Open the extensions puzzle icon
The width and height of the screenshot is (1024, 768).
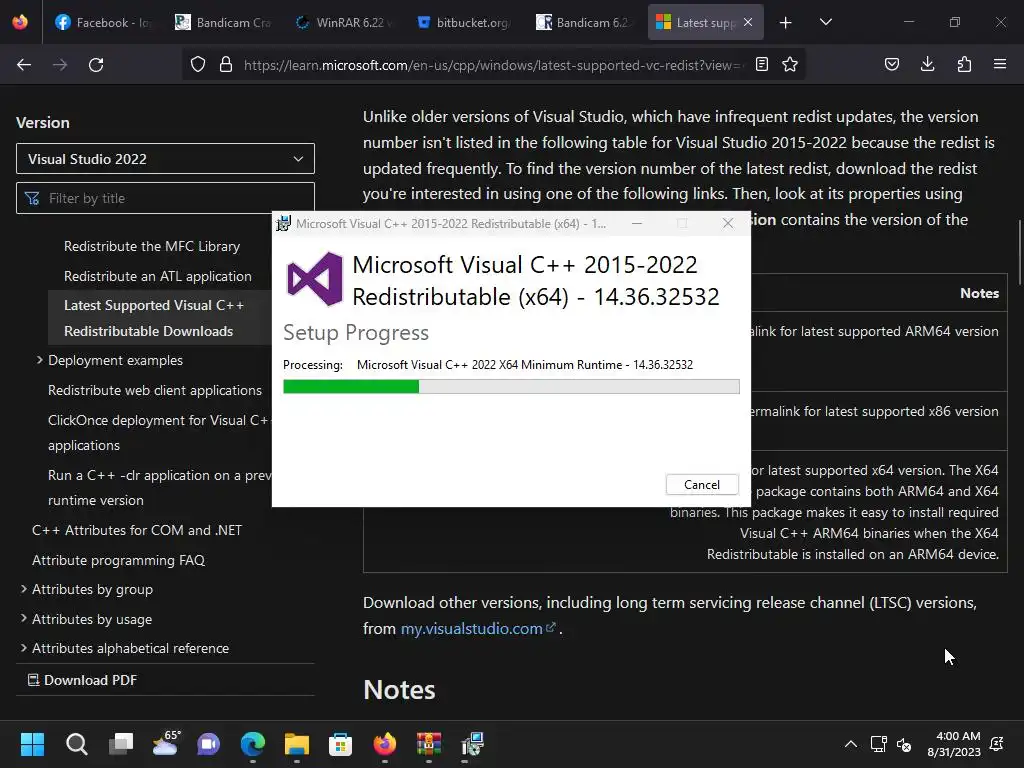tap(964, 65)
